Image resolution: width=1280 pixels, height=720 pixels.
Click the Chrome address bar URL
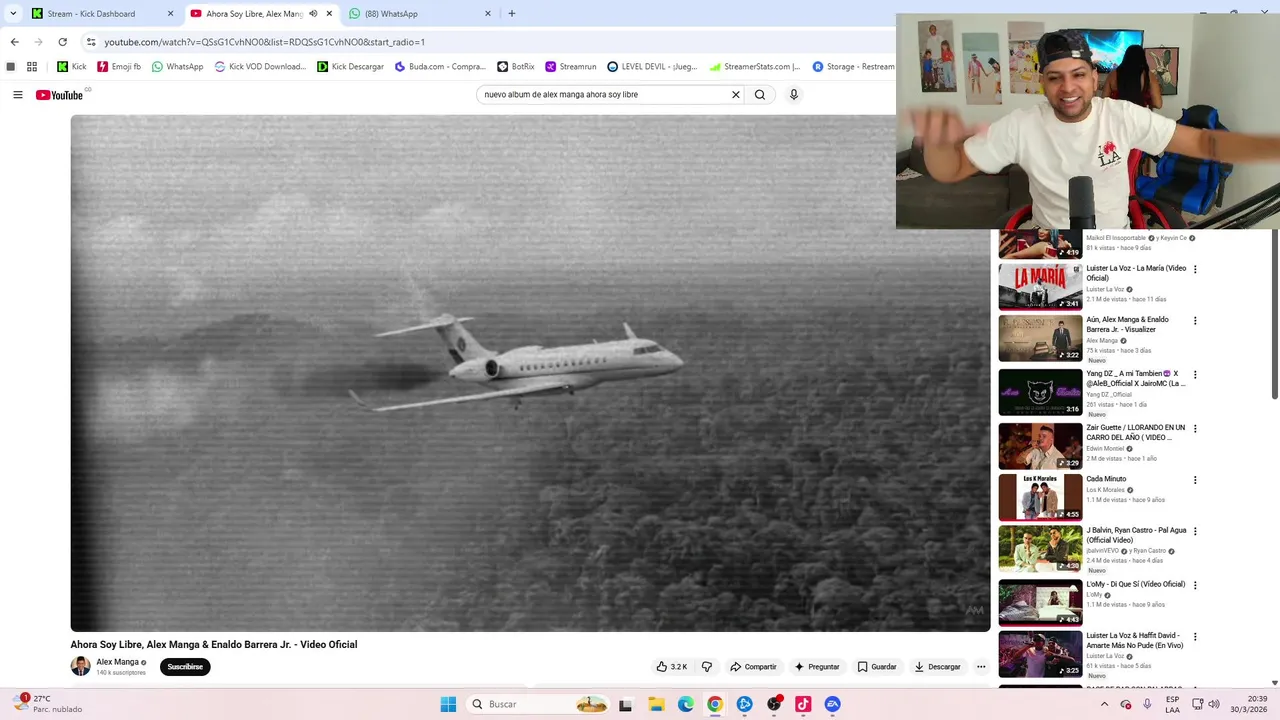coord(265,42)
